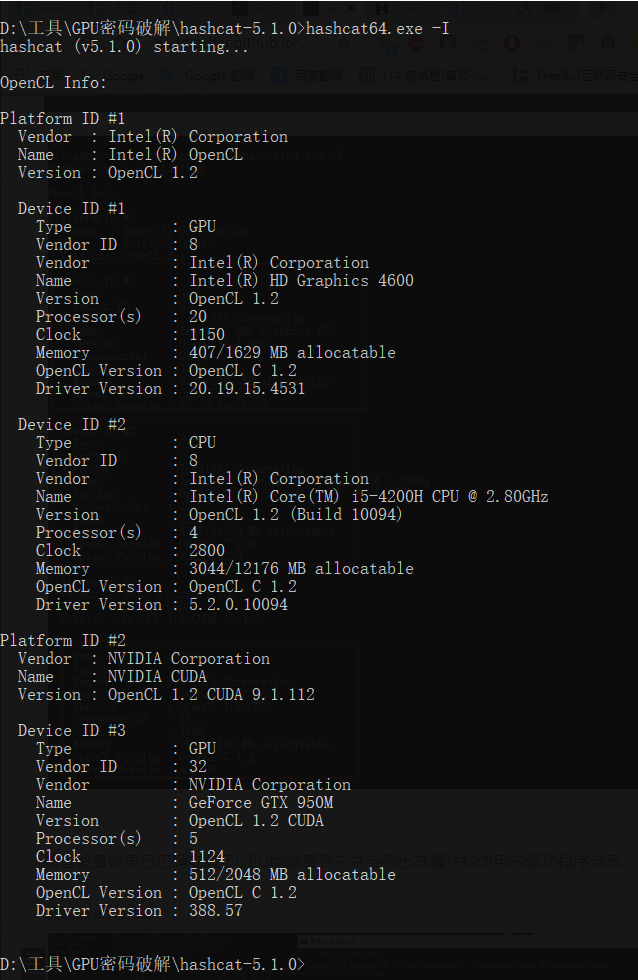The width and height of the screenshot is (638, 980).
Task: Click the Platform ID #1 heading
Action: 63,118
